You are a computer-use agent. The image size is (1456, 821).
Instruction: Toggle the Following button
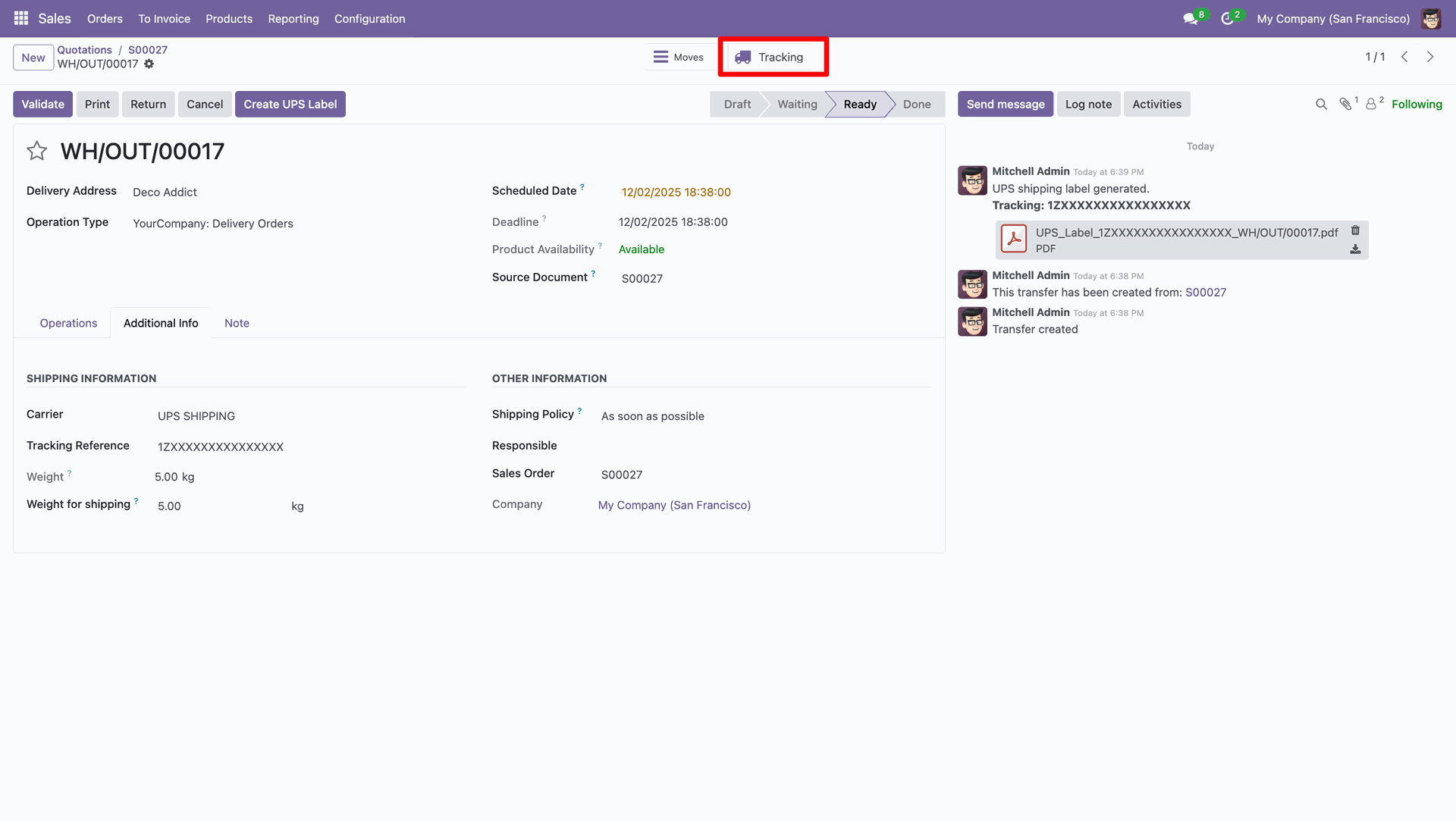click(x=1417, y=105)
